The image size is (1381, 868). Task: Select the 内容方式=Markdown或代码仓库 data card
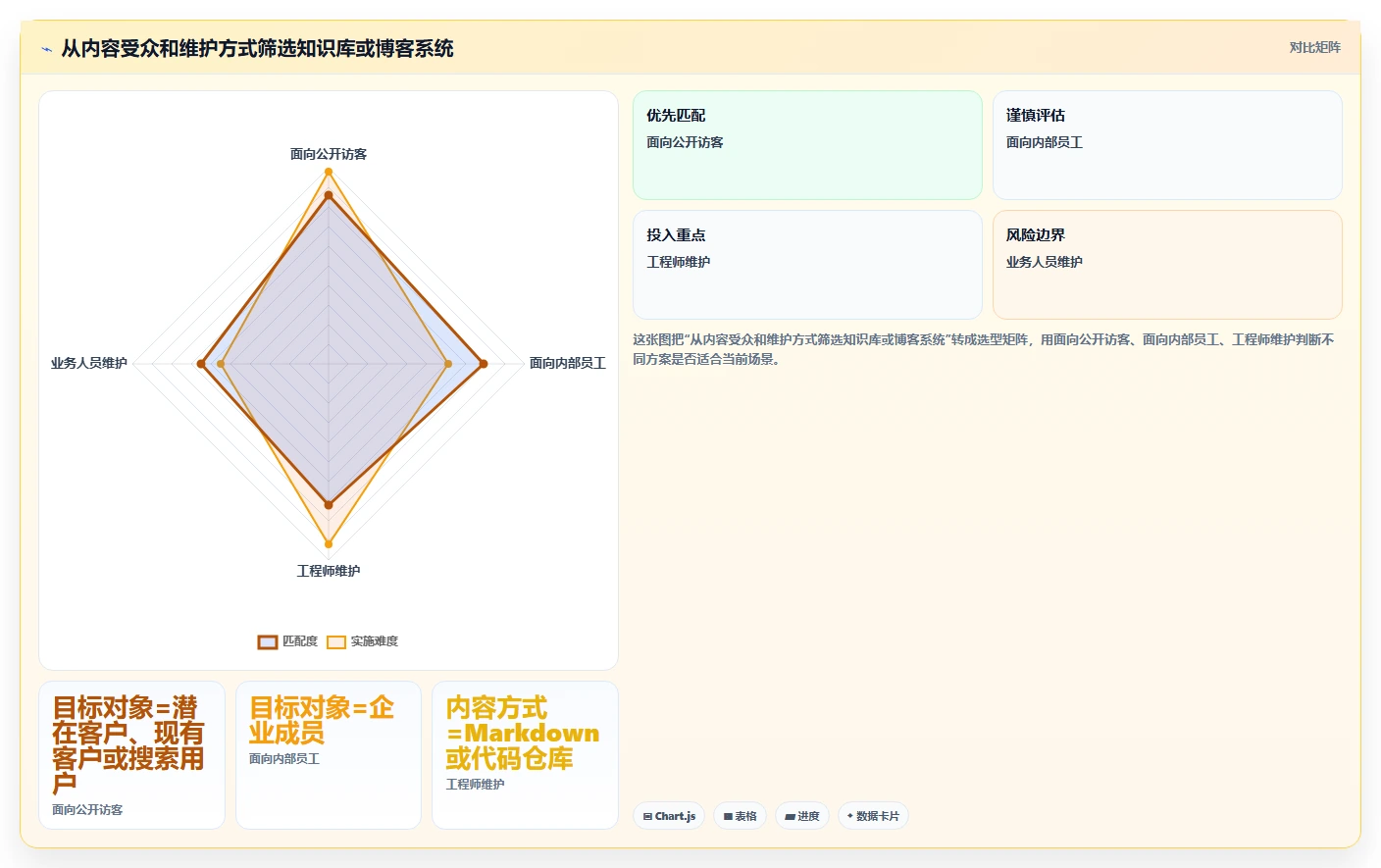525,755
